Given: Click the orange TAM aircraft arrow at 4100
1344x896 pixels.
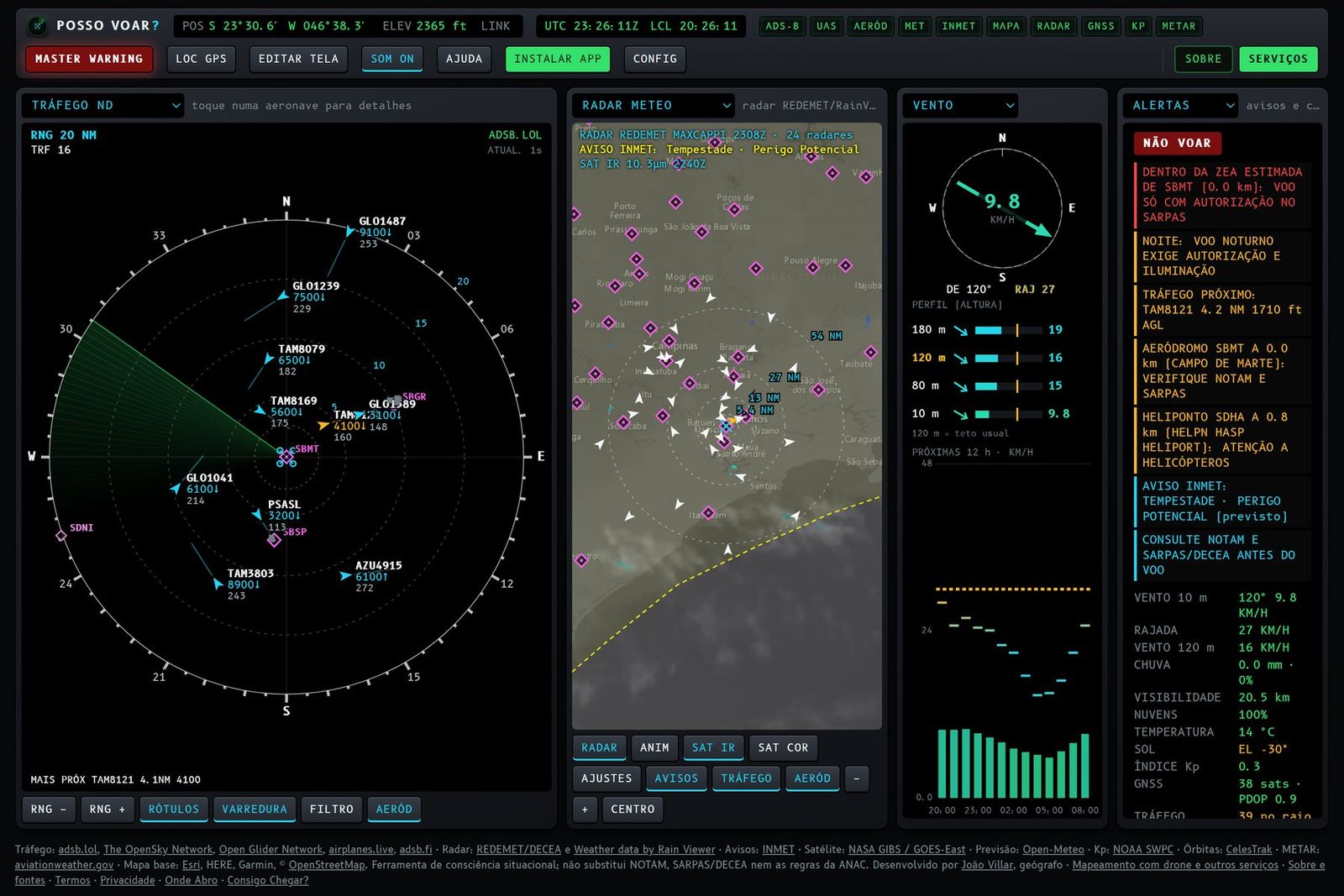Looking at the screenshot, I should [323, 426].
